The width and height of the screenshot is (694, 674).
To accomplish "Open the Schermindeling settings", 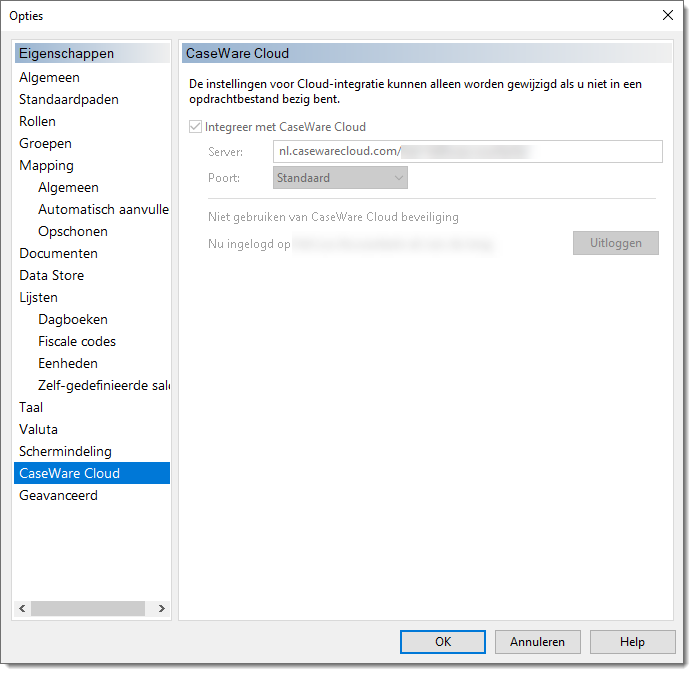I will (65, 451).
